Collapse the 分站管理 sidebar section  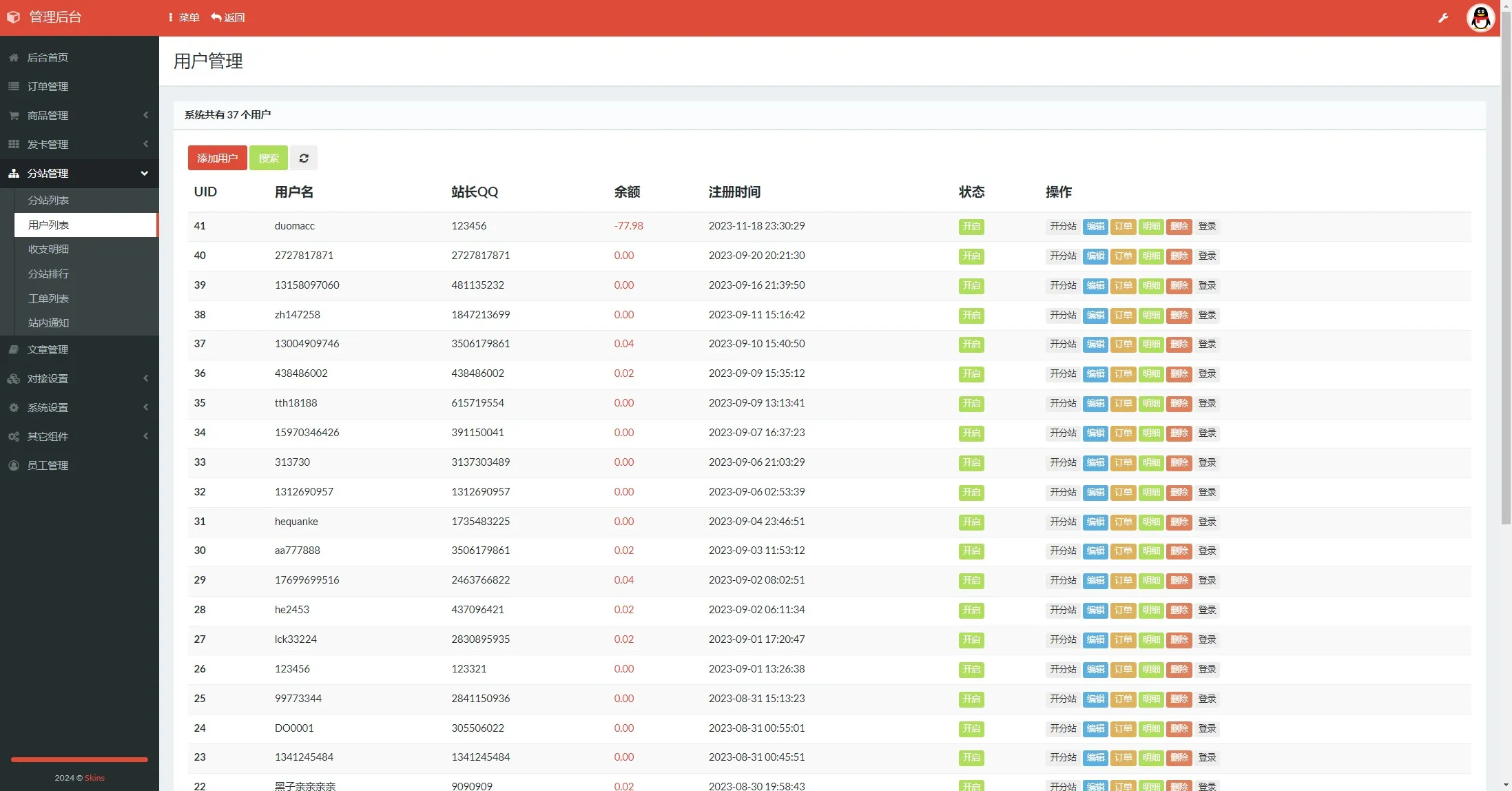coord(79,174)
